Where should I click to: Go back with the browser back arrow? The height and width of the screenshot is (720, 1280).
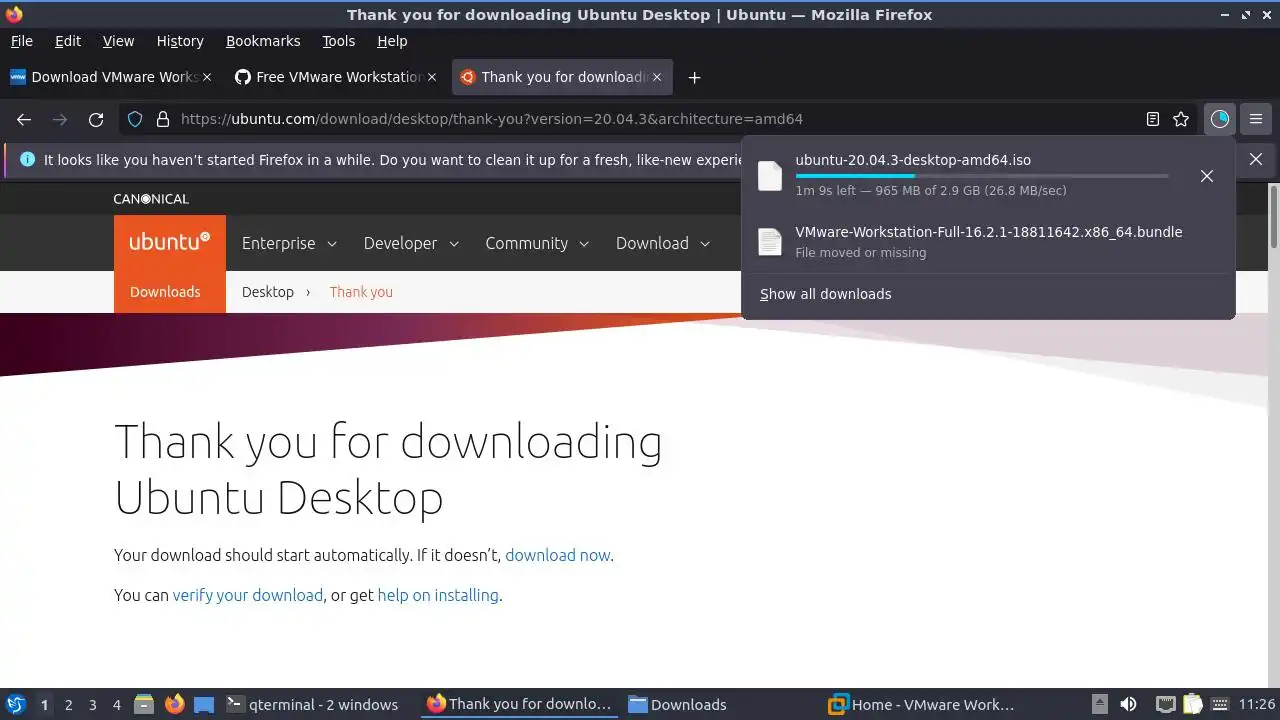pyautogui.click(x=24, y=119)
